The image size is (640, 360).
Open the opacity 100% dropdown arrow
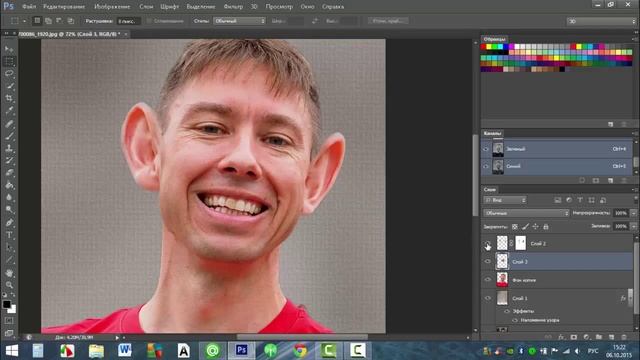pos(633,213)
